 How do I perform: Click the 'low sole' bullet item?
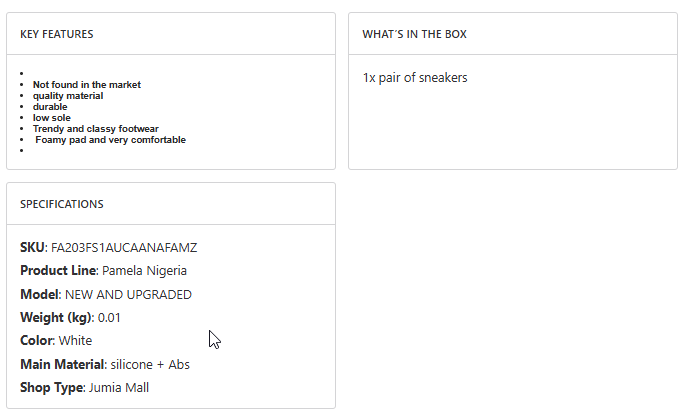52,118
